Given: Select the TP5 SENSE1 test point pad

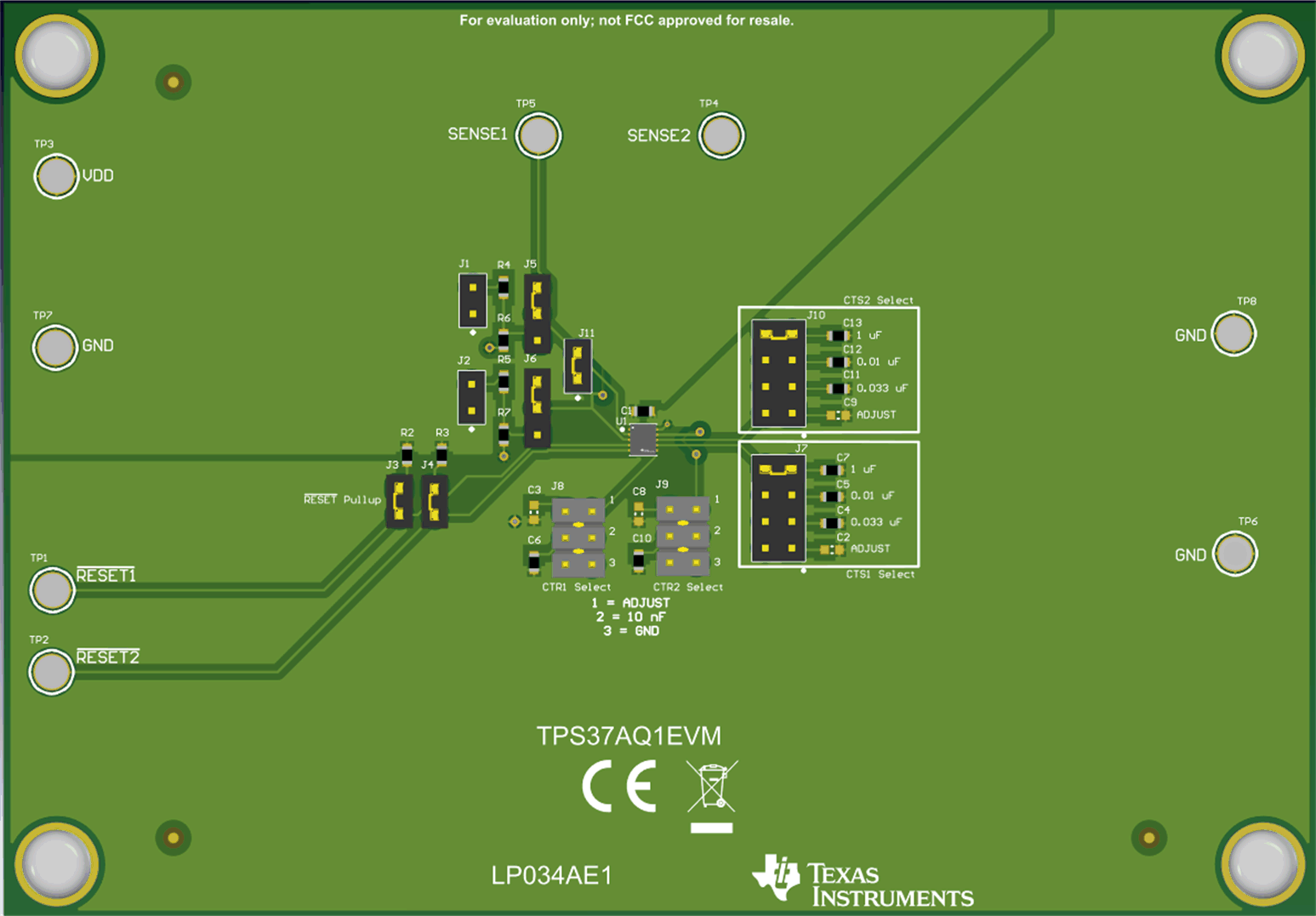Looking at the screenshot, I should [x=538, y=135].
